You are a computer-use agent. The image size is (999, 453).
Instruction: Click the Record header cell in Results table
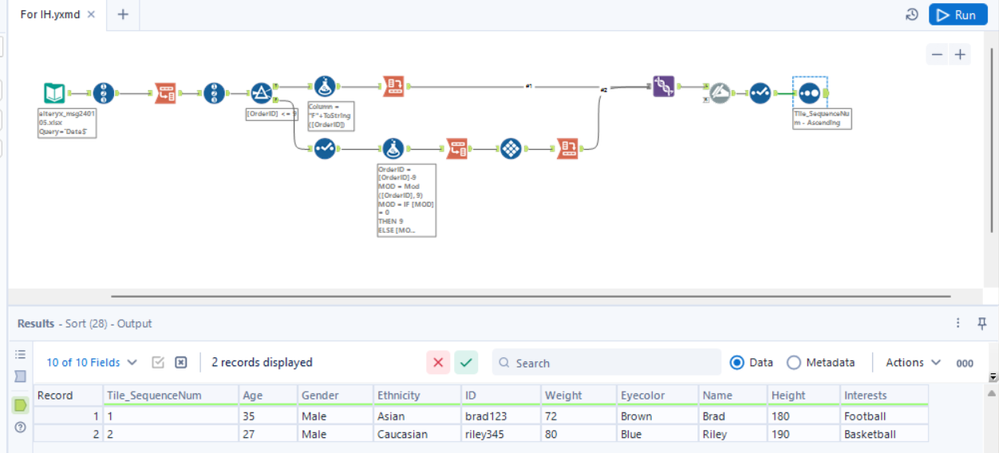click(68, 395)
